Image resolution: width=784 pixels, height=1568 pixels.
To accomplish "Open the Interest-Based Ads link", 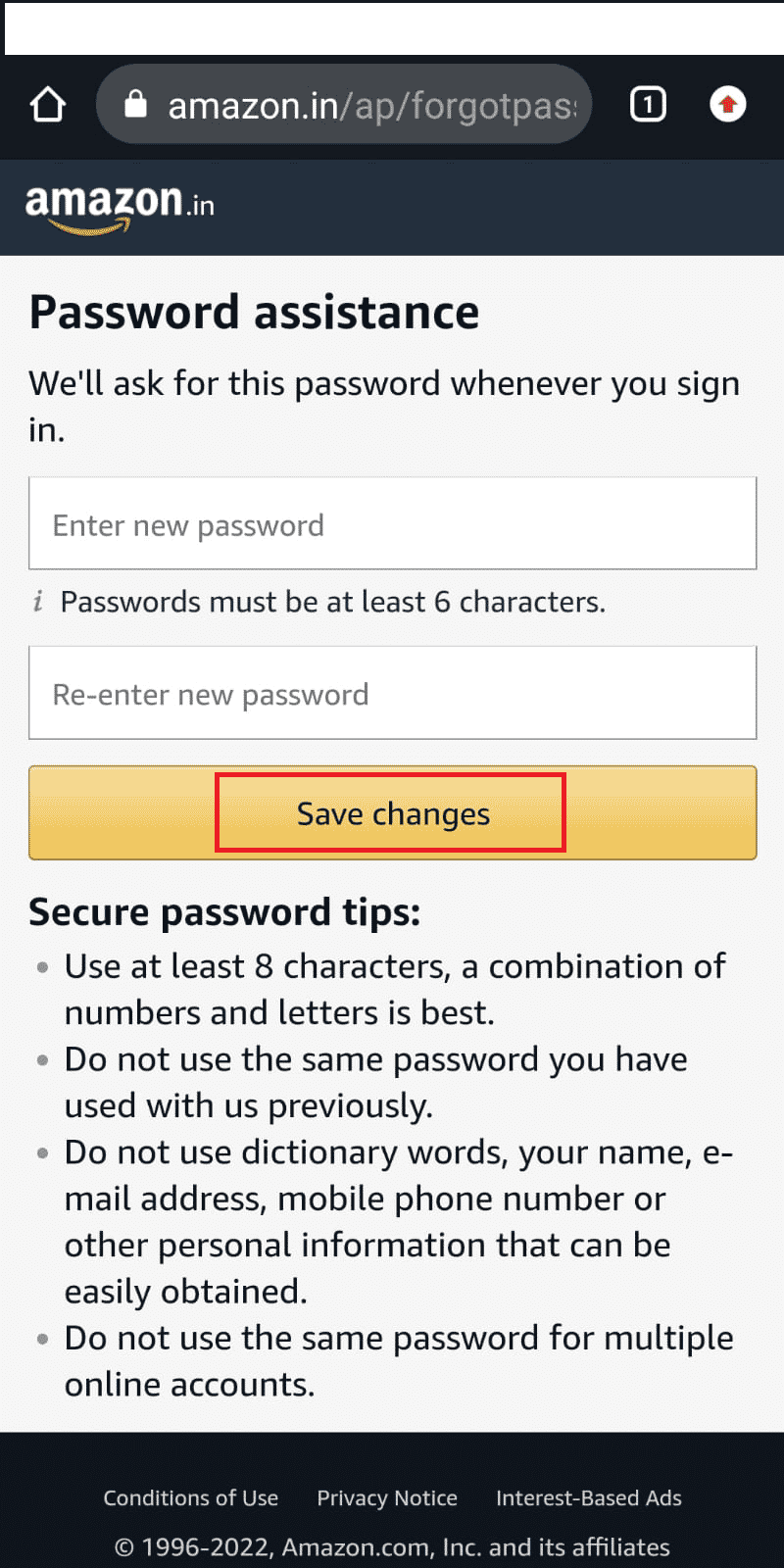I will (589, 1497).
